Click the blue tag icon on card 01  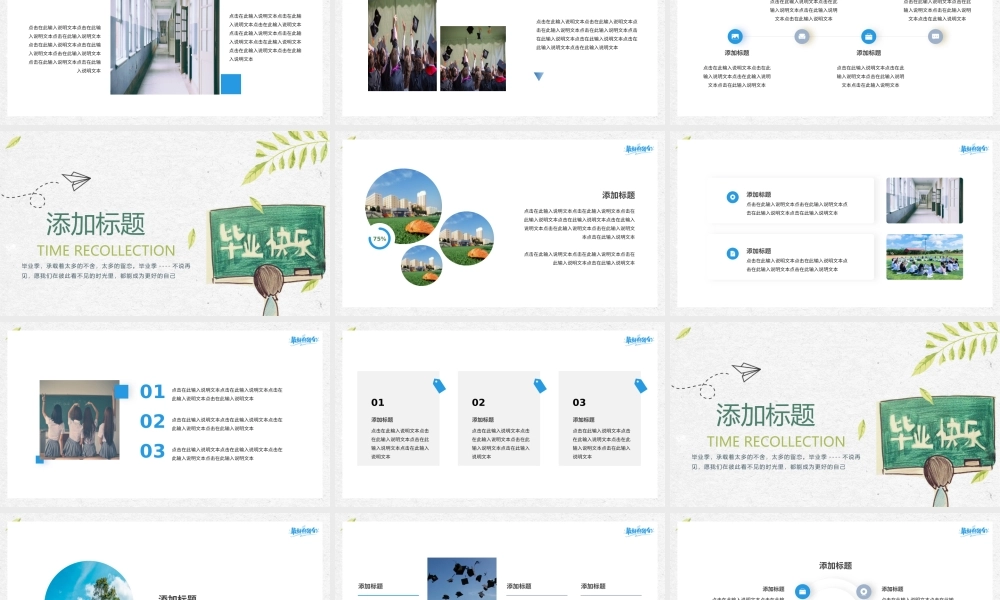pos(439,385)
